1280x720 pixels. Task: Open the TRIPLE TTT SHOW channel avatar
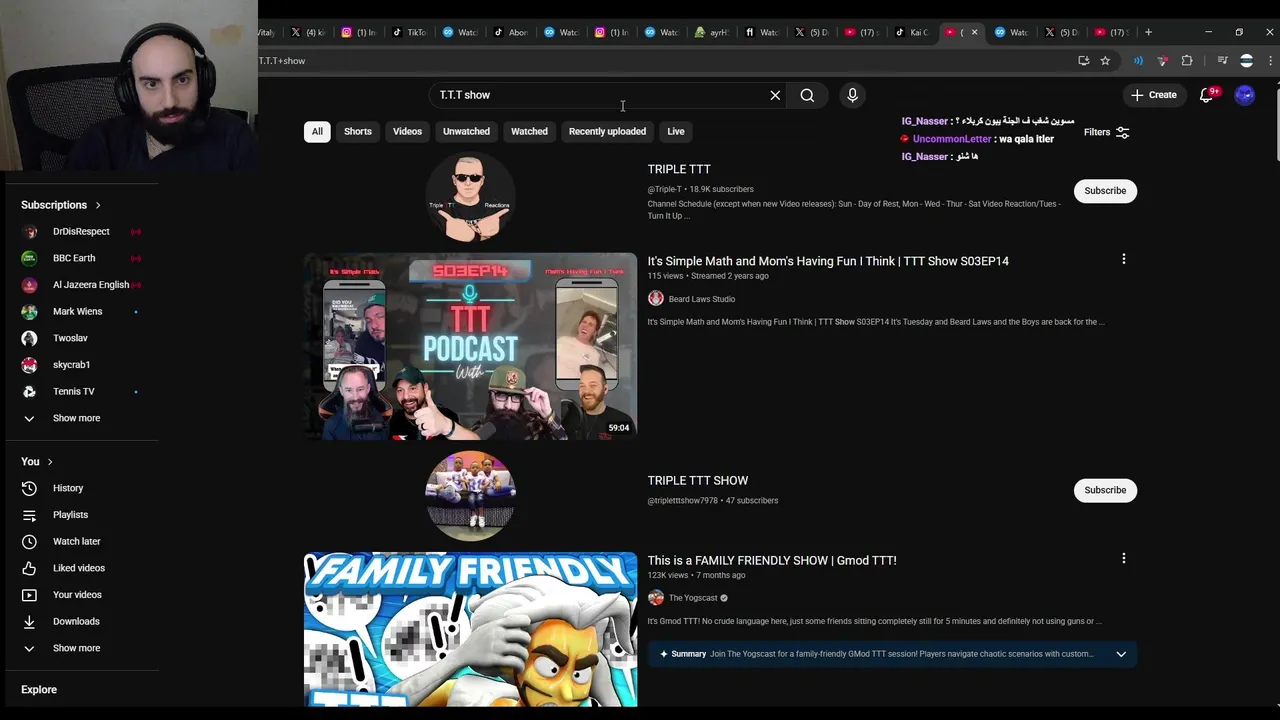[470, 495]
